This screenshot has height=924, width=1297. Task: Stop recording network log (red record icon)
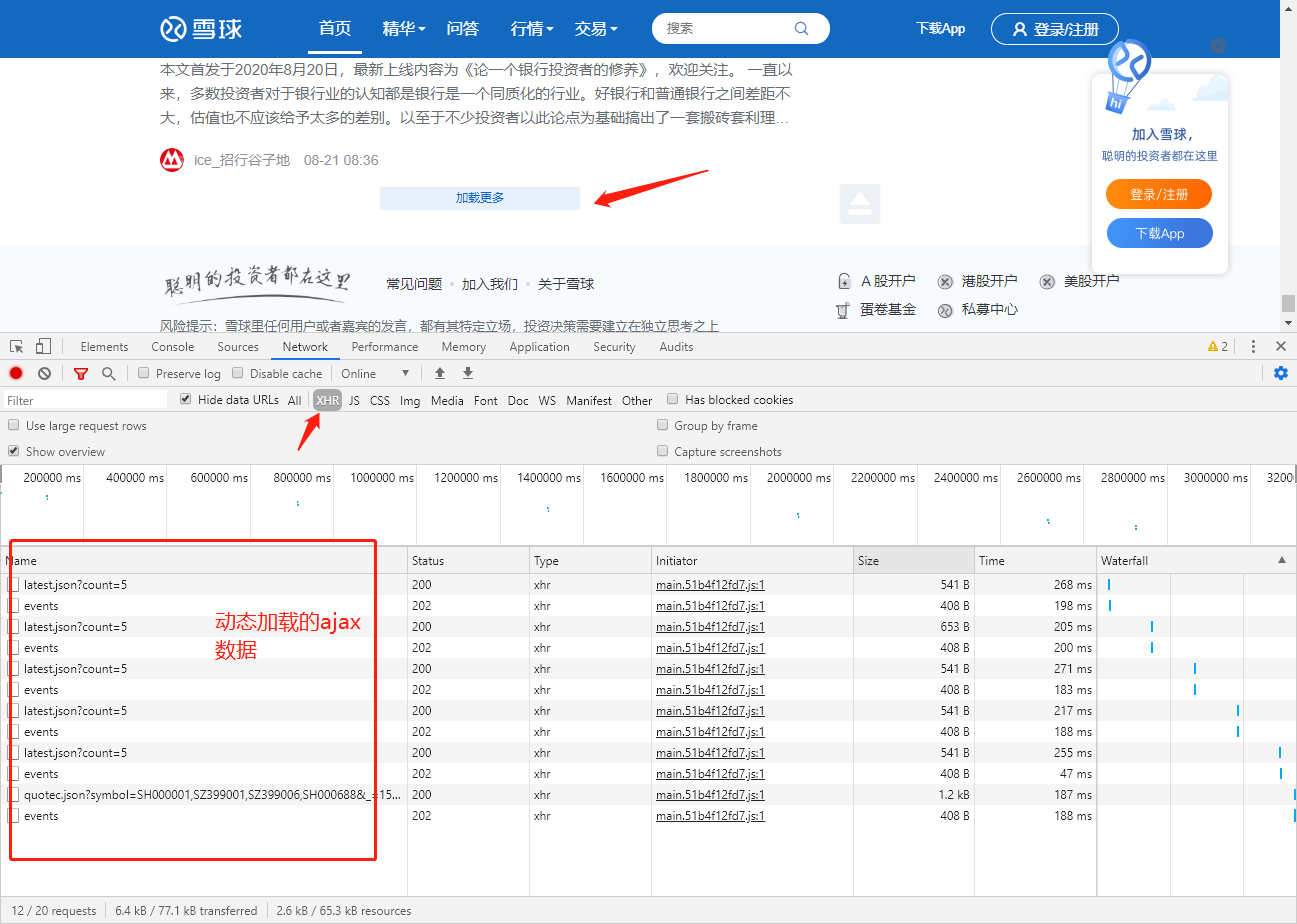[15, 372]
